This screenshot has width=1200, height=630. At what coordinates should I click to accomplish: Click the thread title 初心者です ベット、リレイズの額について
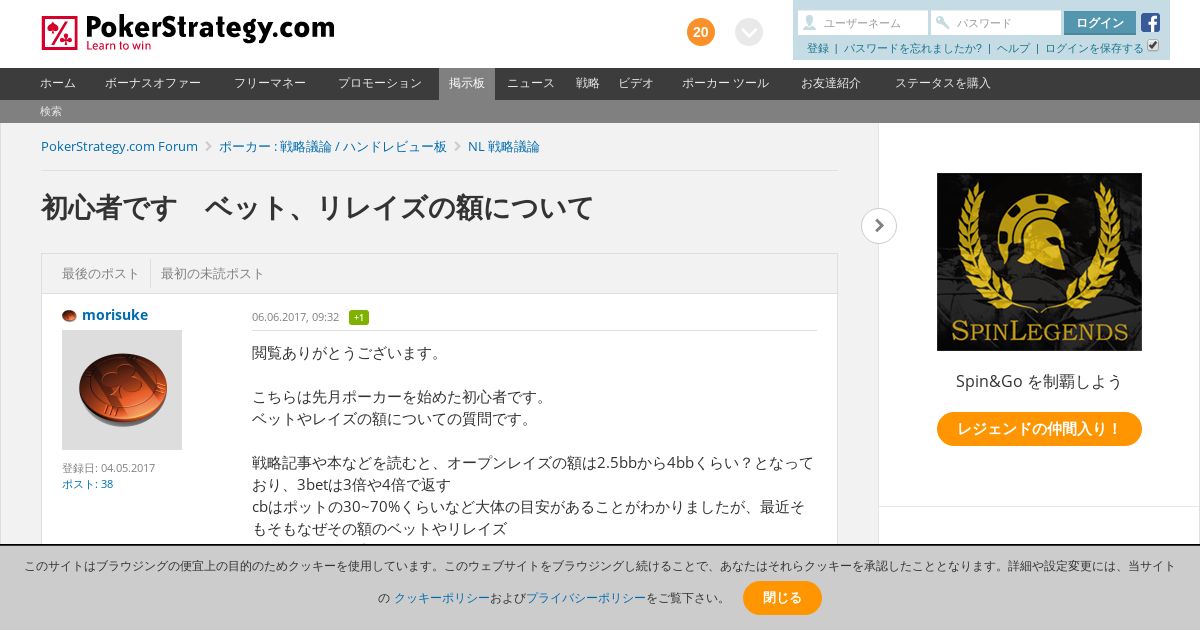point(318,208)
